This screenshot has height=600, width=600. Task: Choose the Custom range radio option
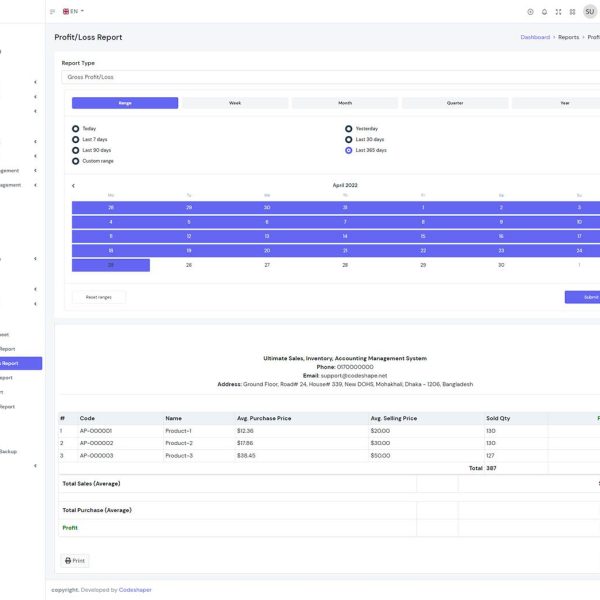click(76, 161)
